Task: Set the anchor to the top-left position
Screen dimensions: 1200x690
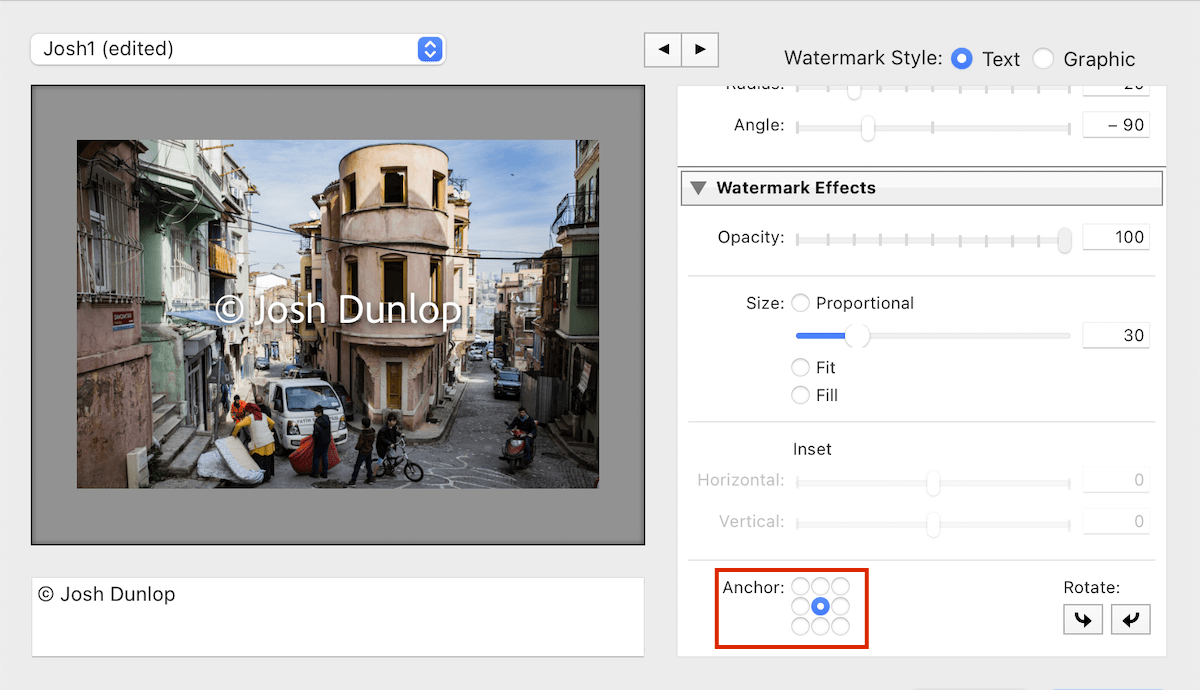Action: [x=800, y=586]
